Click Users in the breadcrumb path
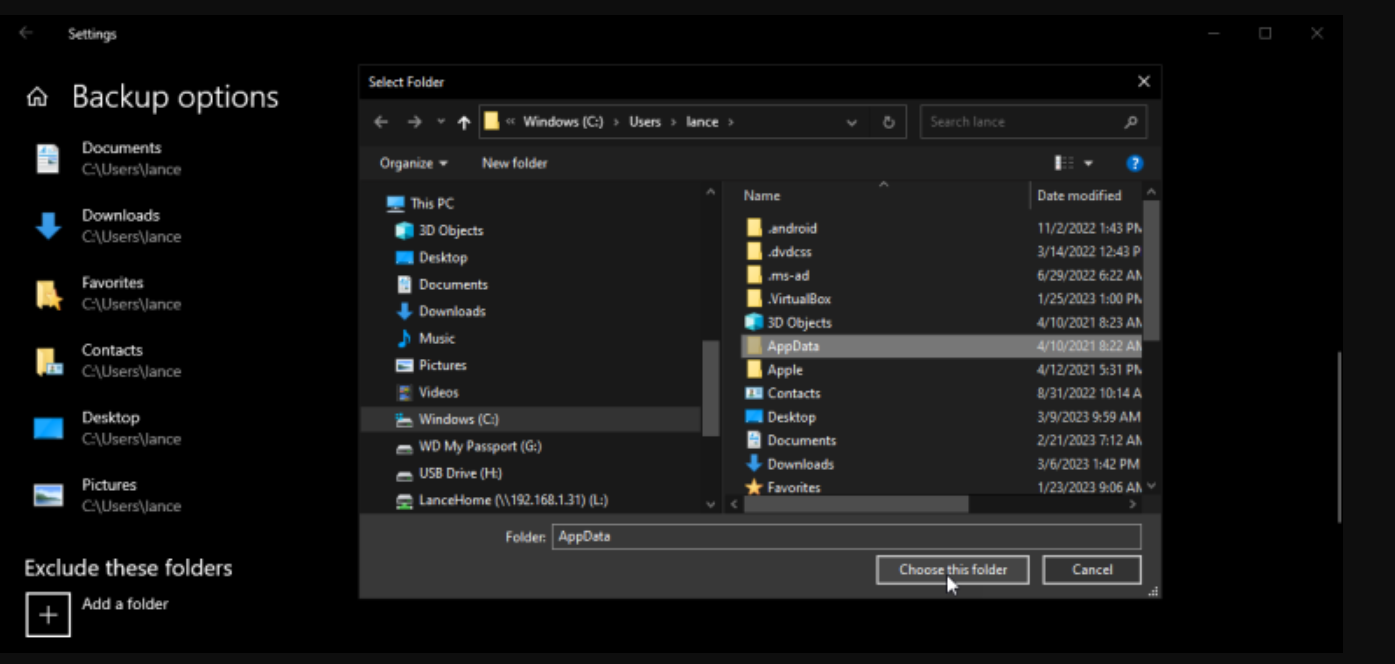 (x=645, y=121)
